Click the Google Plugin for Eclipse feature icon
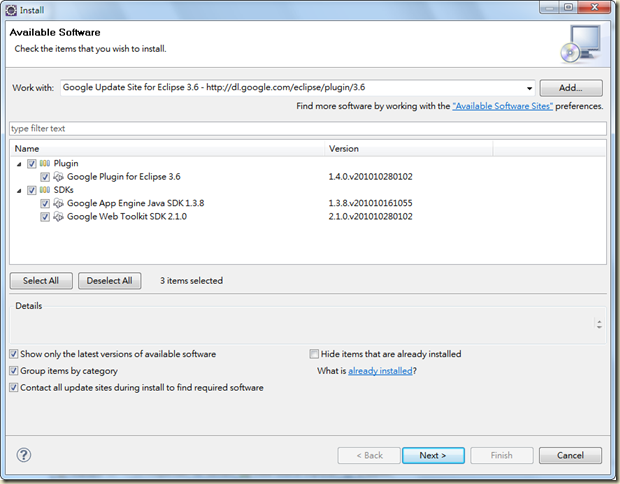 point(58,176)
